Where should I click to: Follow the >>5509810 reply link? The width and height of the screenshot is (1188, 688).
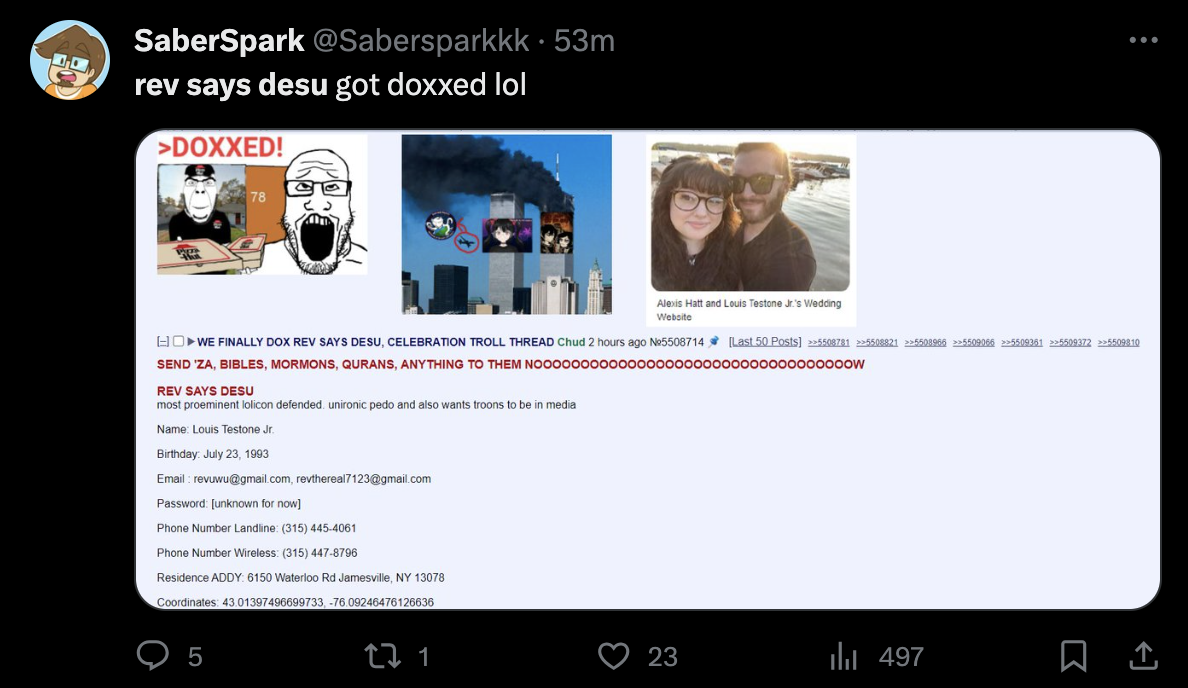pos(1118,342)
